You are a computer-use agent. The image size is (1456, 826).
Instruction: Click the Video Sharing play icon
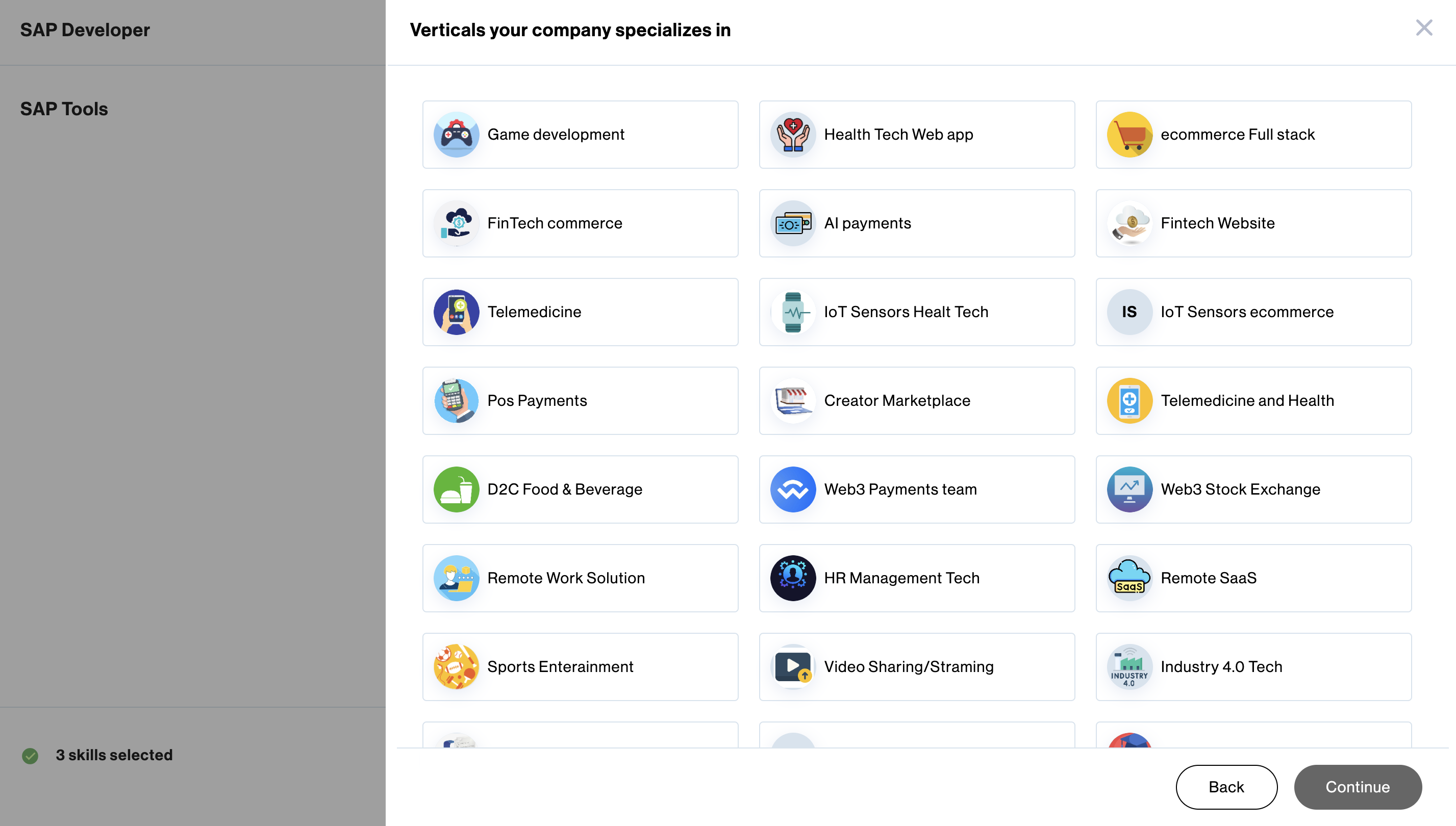click(793, 667)
